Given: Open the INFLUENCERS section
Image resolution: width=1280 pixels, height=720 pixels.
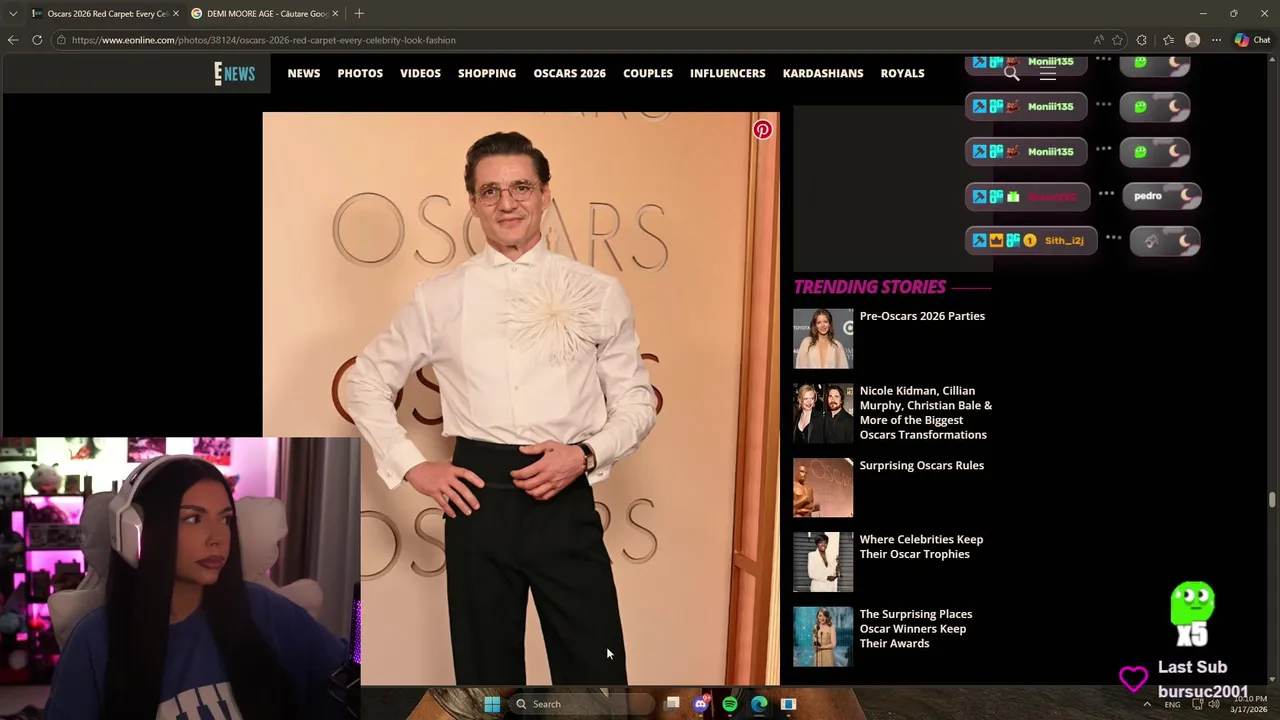Looking at the screenshot, I should coord(727,73).
